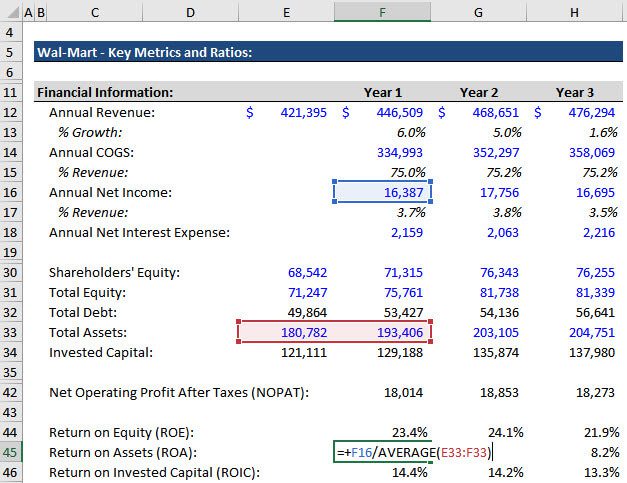The height and width of the screenshot is (483, 627).
Task: Select column A header
Action: point(28,12)
